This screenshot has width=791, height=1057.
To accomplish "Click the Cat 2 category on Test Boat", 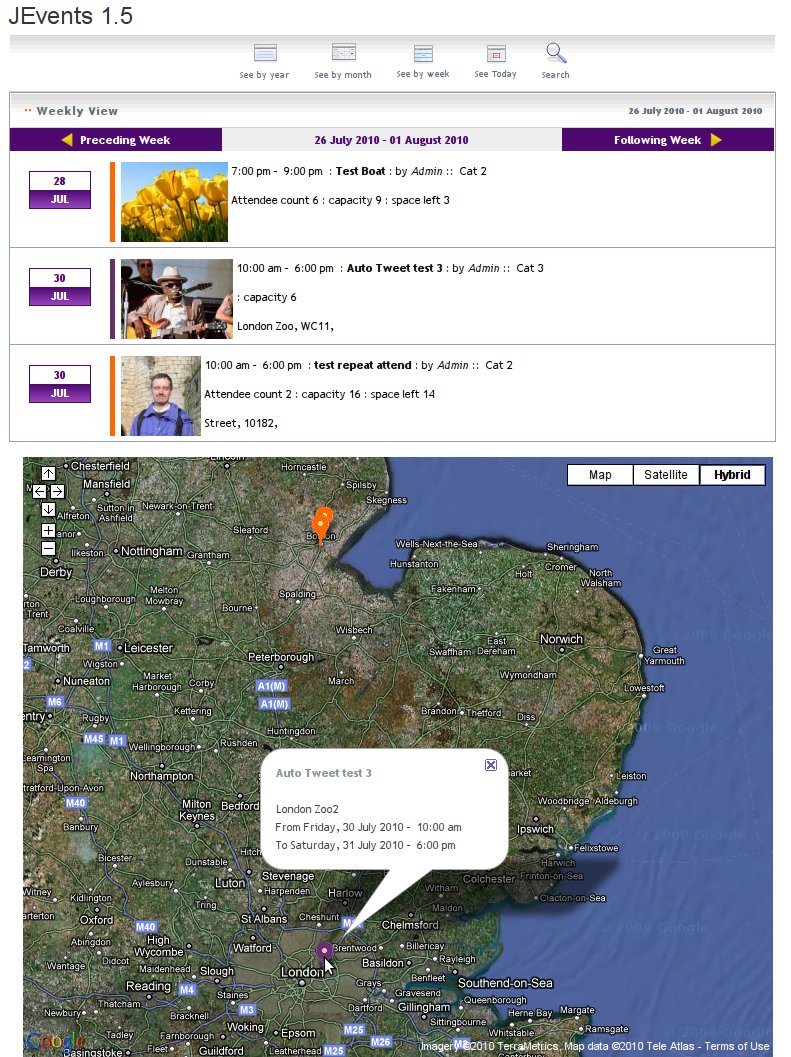I will pyautogui.click(x=473, y=171).
